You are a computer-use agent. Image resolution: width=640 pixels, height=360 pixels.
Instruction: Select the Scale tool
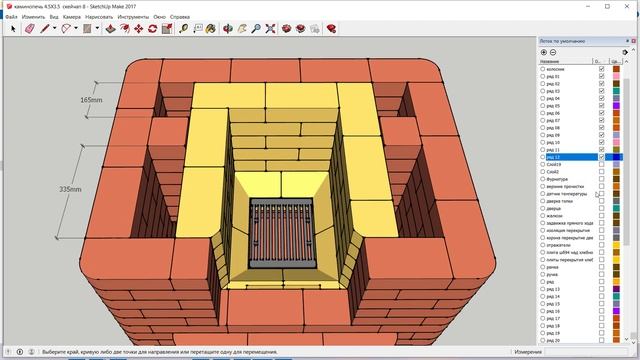click(x=167, y=29)
